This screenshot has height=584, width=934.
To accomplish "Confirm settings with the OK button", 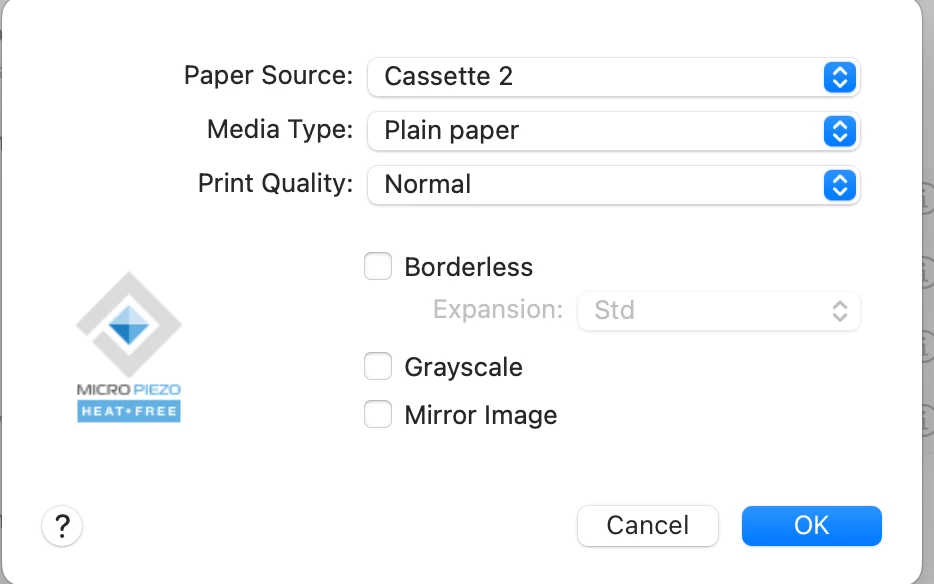I will (x=811, y=525).
